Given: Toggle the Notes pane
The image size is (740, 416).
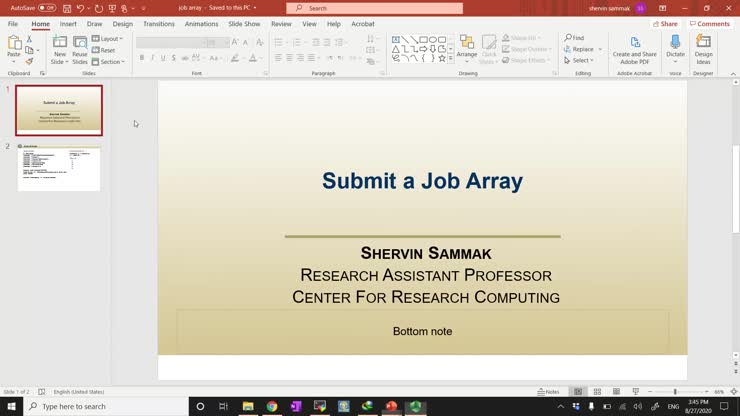Looking at the screenshot, I should (548, 392).
